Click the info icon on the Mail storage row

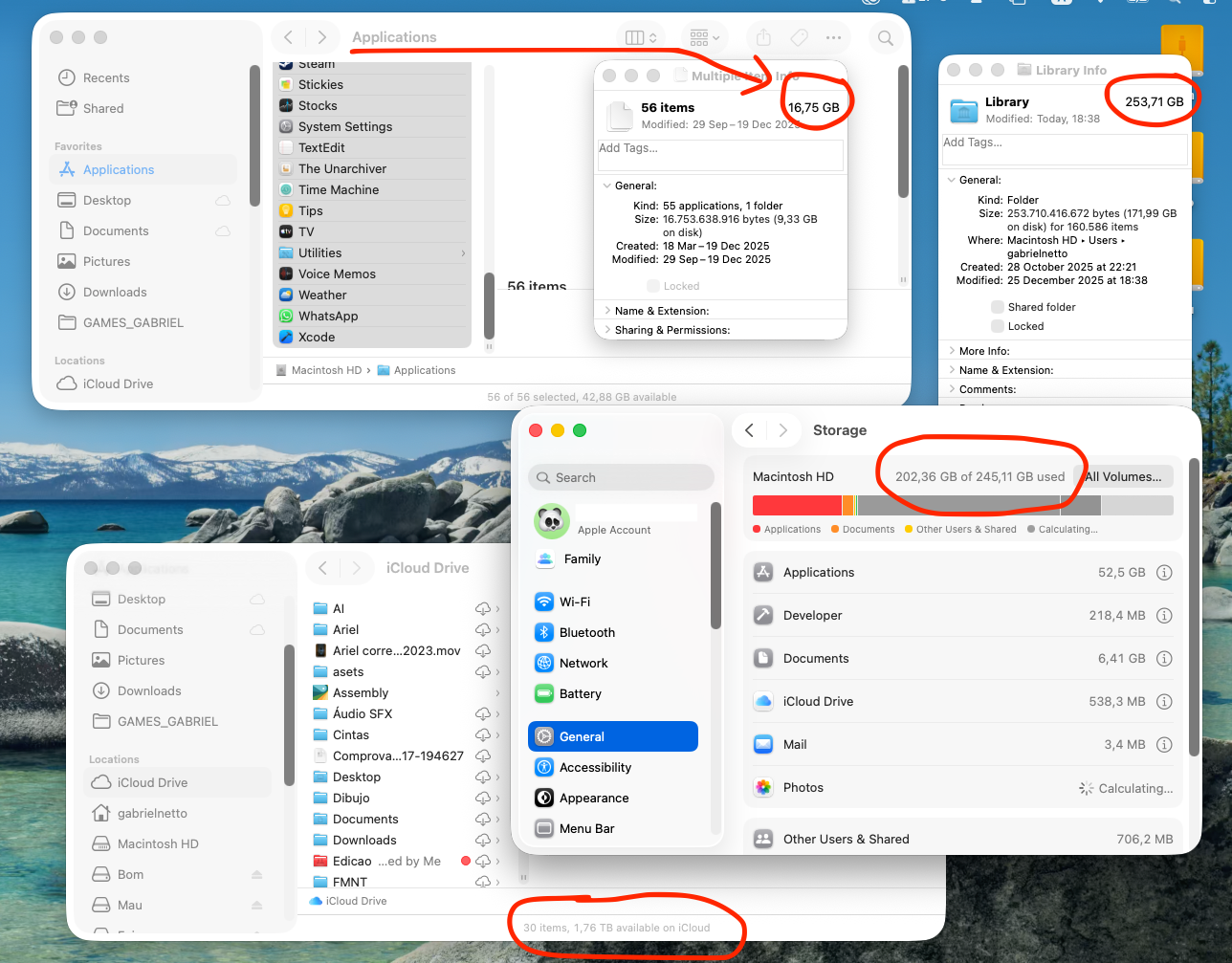(1164, 745)
